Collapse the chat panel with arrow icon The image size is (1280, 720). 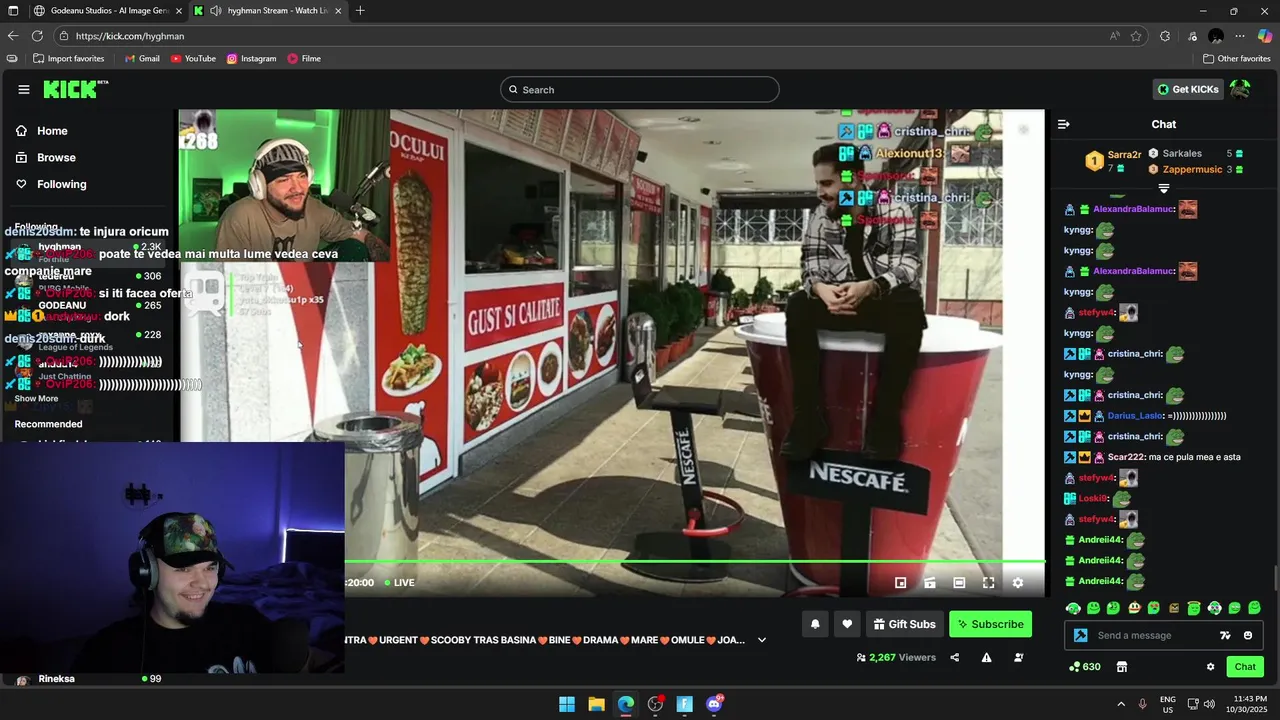coord(1063,124)
